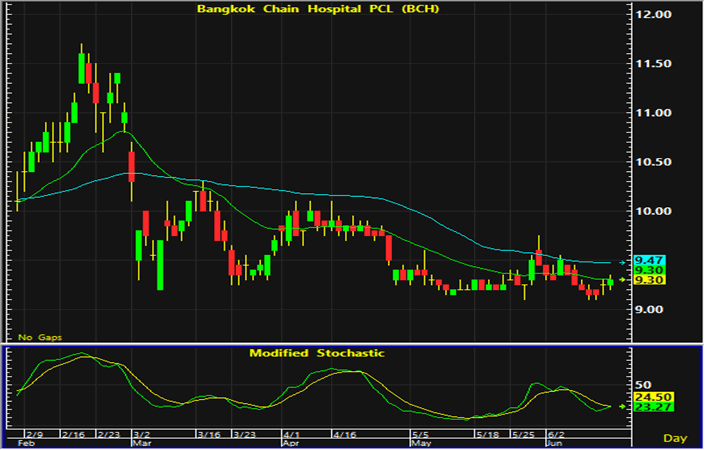Select the 3/23 date marker
The width and height of the screenshot is (705, 450).
click(245, 435)
